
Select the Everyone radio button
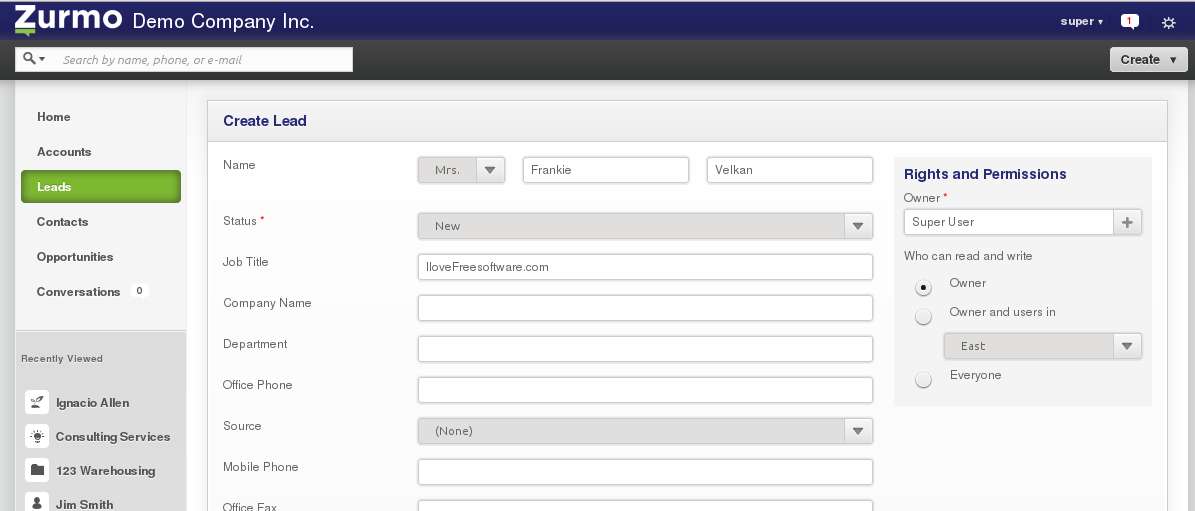[923, 380]
